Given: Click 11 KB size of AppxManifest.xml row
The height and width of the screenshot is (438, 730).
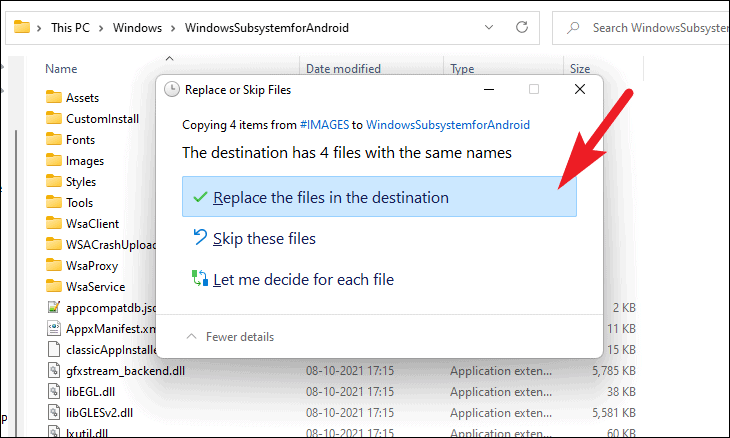Looking at the screenshot, I should tap(621, 329).
